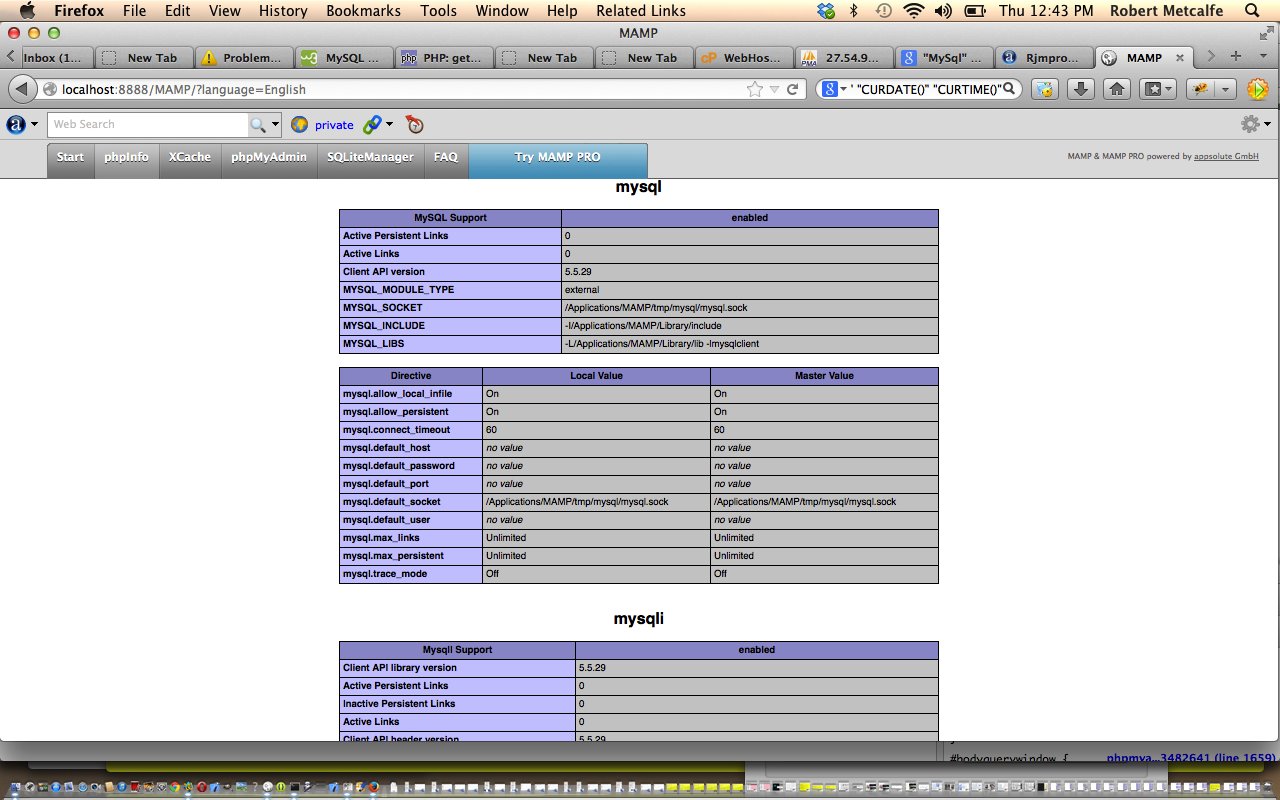Open the Bookmarks menu
Screen dimensions: 1280x800
[363, 11]
